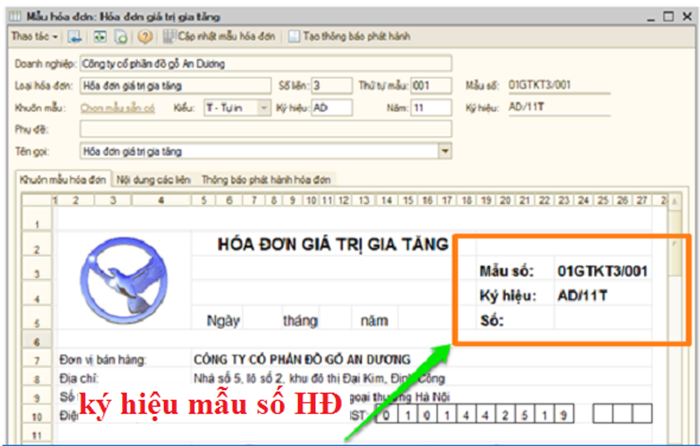This screenshot has height=446, width=700.
Task: Click Cập nhật mẫu hóa đơn button
Action: 219,37
